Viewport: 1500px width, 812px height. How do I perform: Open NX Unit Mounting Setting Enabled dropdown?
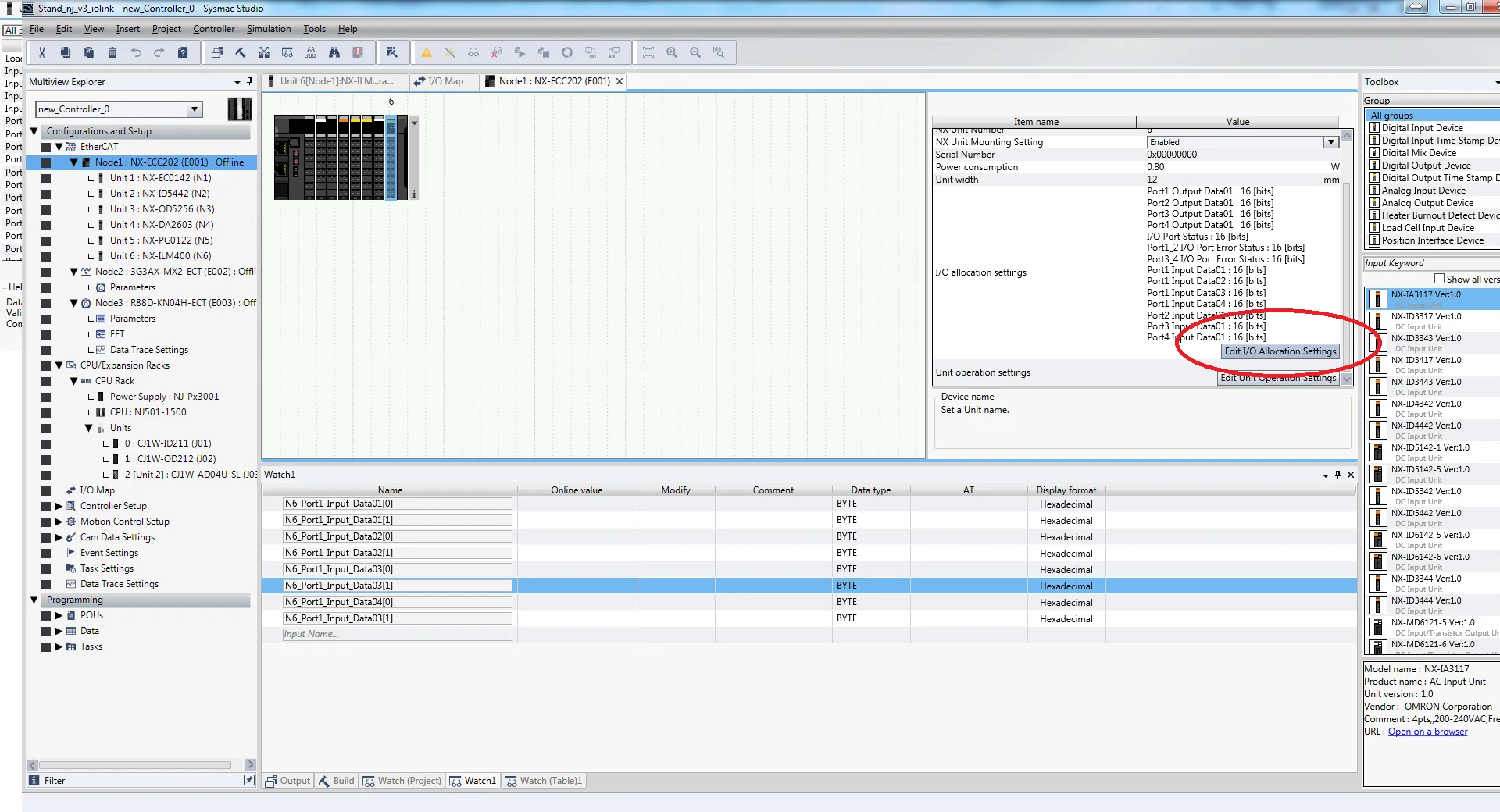[x=1330, y=142]
